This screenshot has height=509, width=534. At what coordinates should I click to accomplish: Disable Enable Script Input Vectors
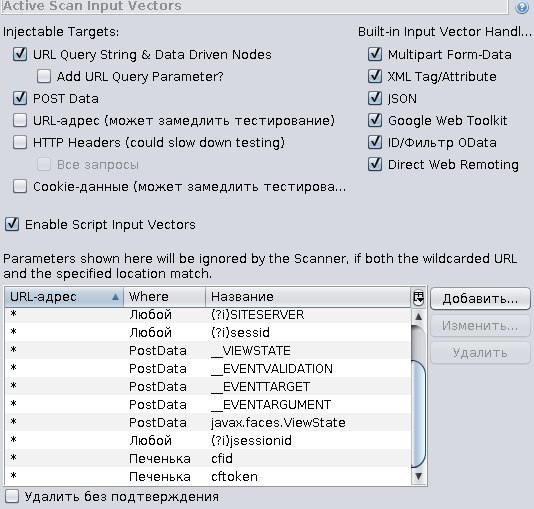click(x=12, y=224)
